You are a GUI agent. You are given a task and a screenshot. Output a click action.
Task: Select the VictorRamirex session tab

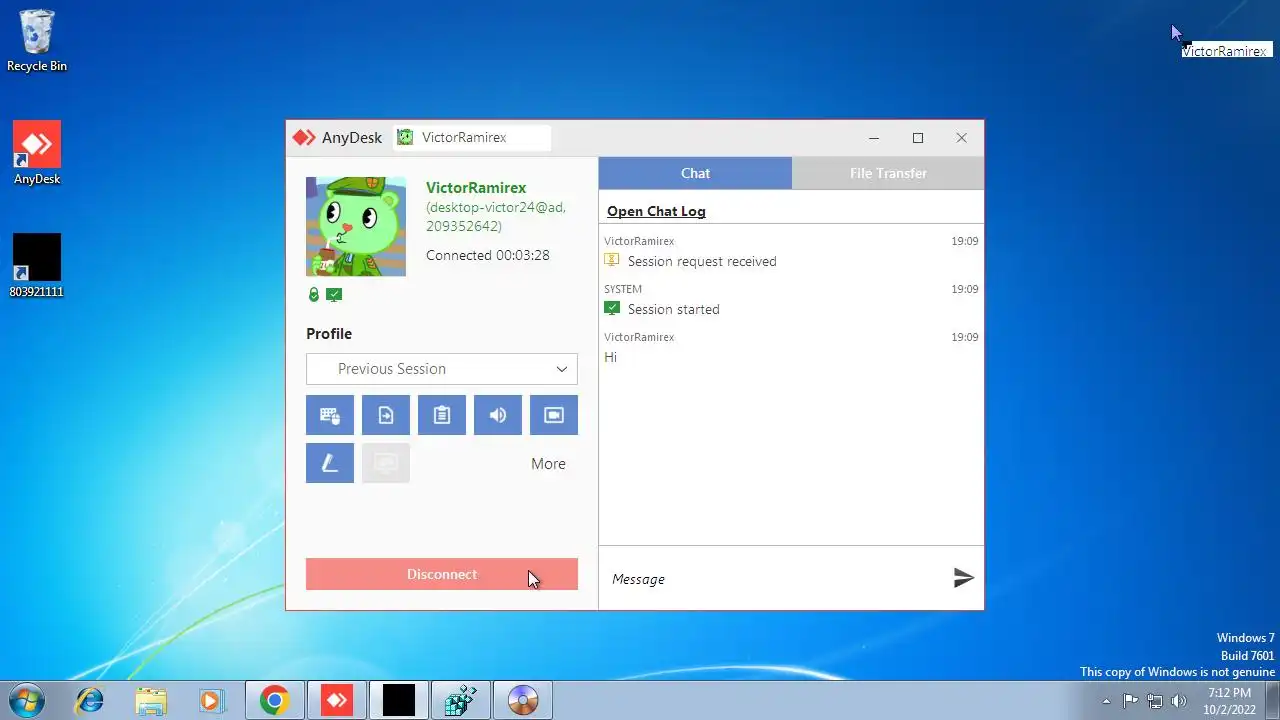[472, 138]
